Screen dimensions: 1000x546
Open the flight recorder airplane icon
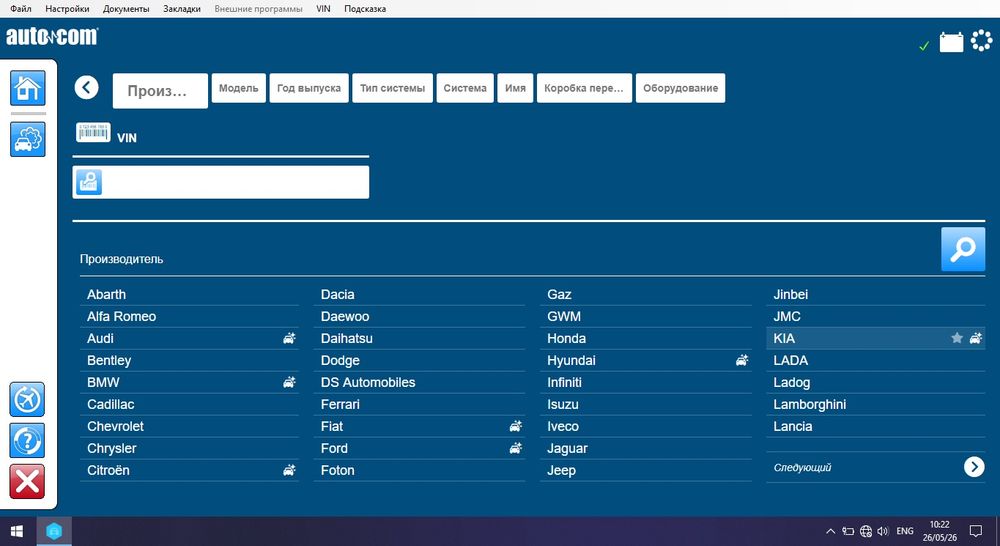[27, 399]
